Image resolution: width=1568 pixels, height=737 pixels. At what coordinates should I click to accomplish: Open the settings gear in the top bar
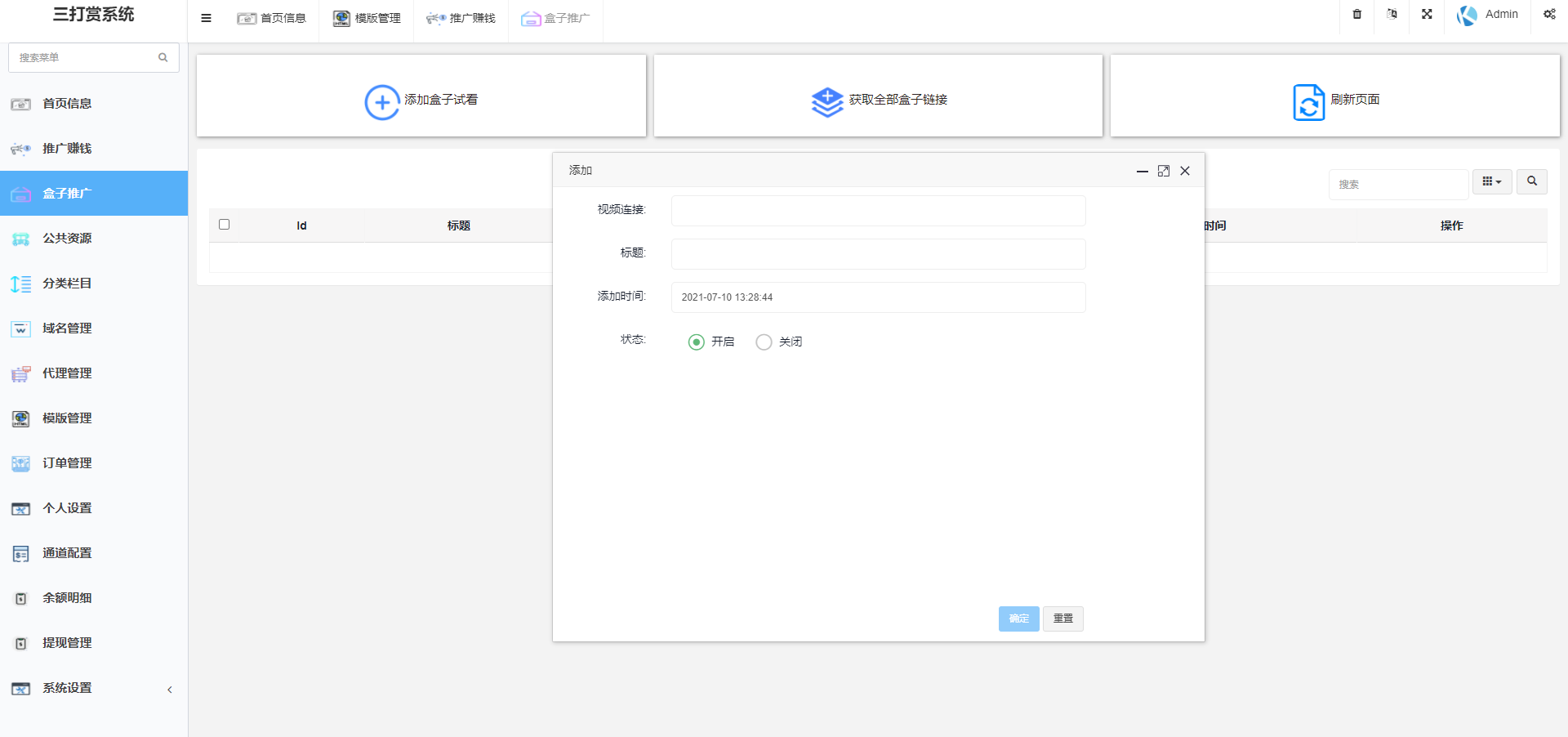pyautogui.click(x=1548, y=14)
